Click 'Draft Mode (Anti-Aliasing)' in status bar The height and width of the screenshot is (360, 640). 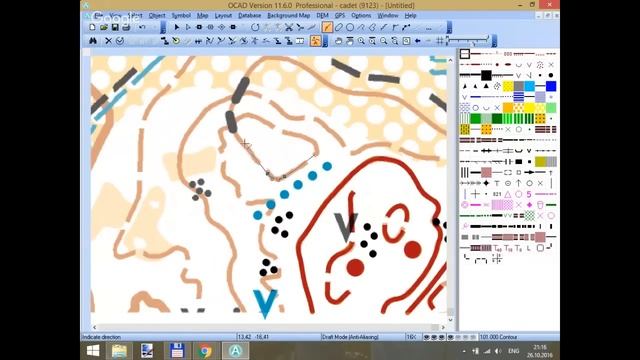pyautogui.click(x=350, y=337)
